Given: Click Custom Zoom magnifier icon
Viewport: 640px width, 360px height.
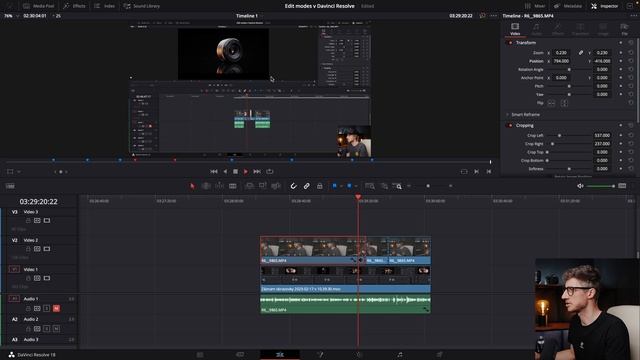Looking at the screenshot, I should pyautogui.click(x=397, y=186).
